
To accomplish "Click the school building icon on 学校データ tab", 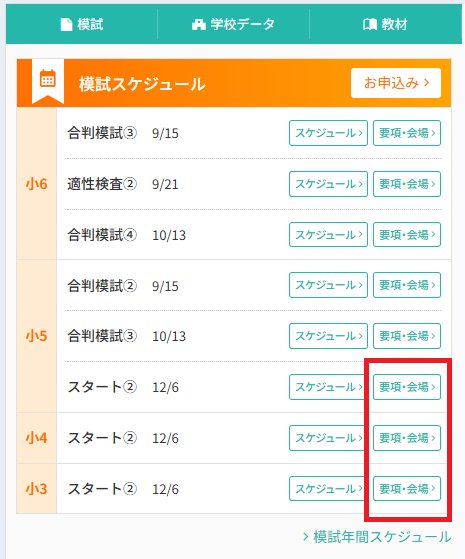I will (199, 25).
